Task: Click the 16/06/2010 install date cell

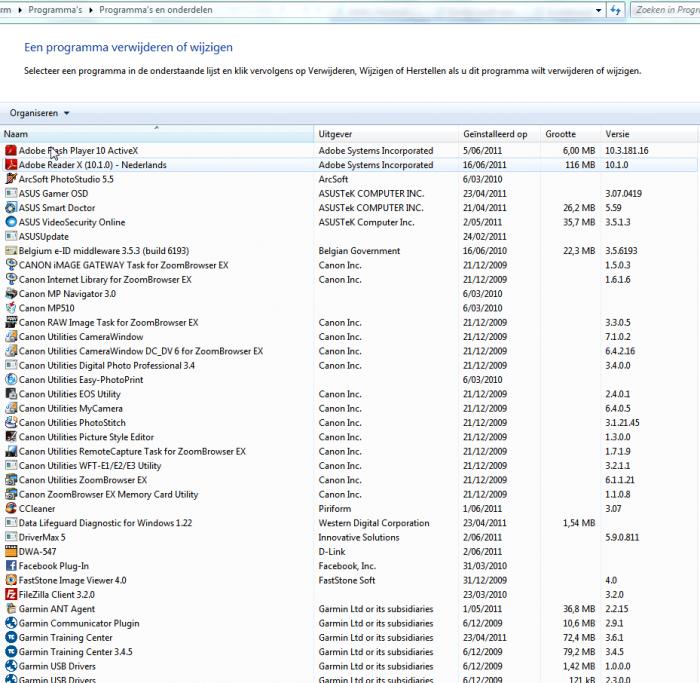Action: point(484,250)
